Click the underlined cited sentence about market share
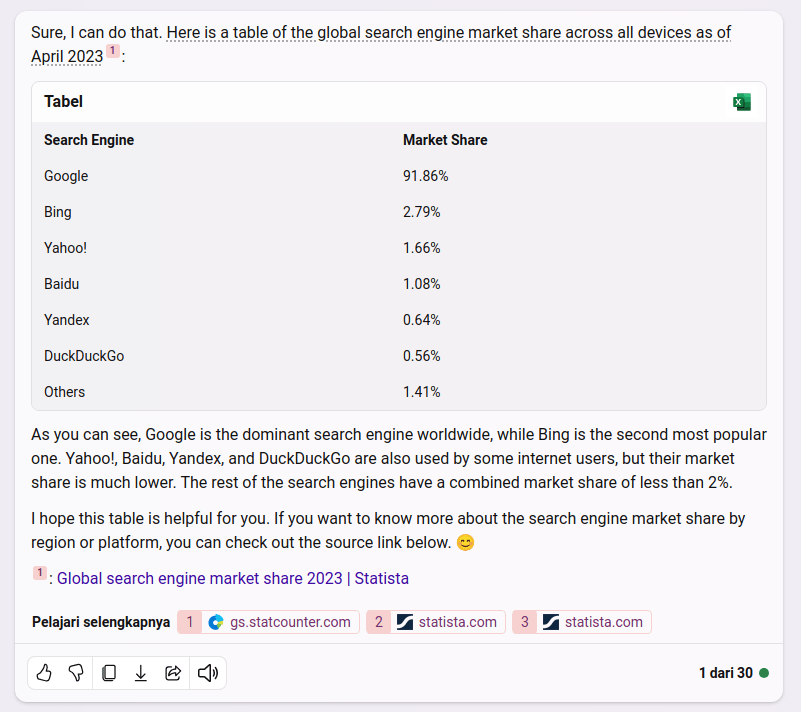The height and width of the screenshot is (712, 801). pos(448,33)
